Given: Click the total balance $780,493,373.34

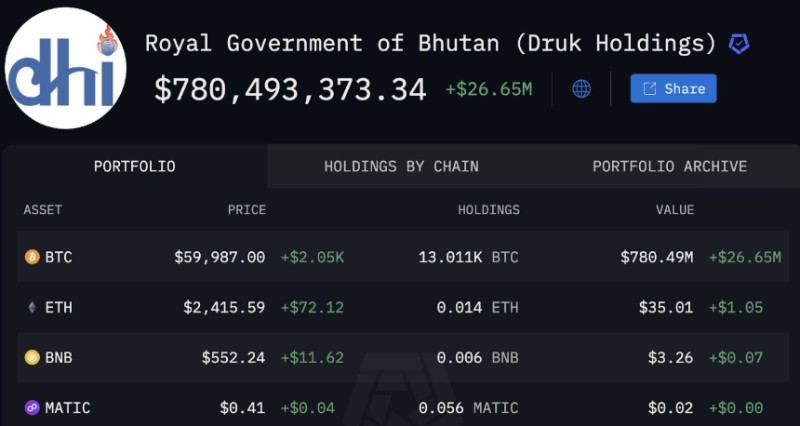Looking at the screenshot, I should (290, 89).
